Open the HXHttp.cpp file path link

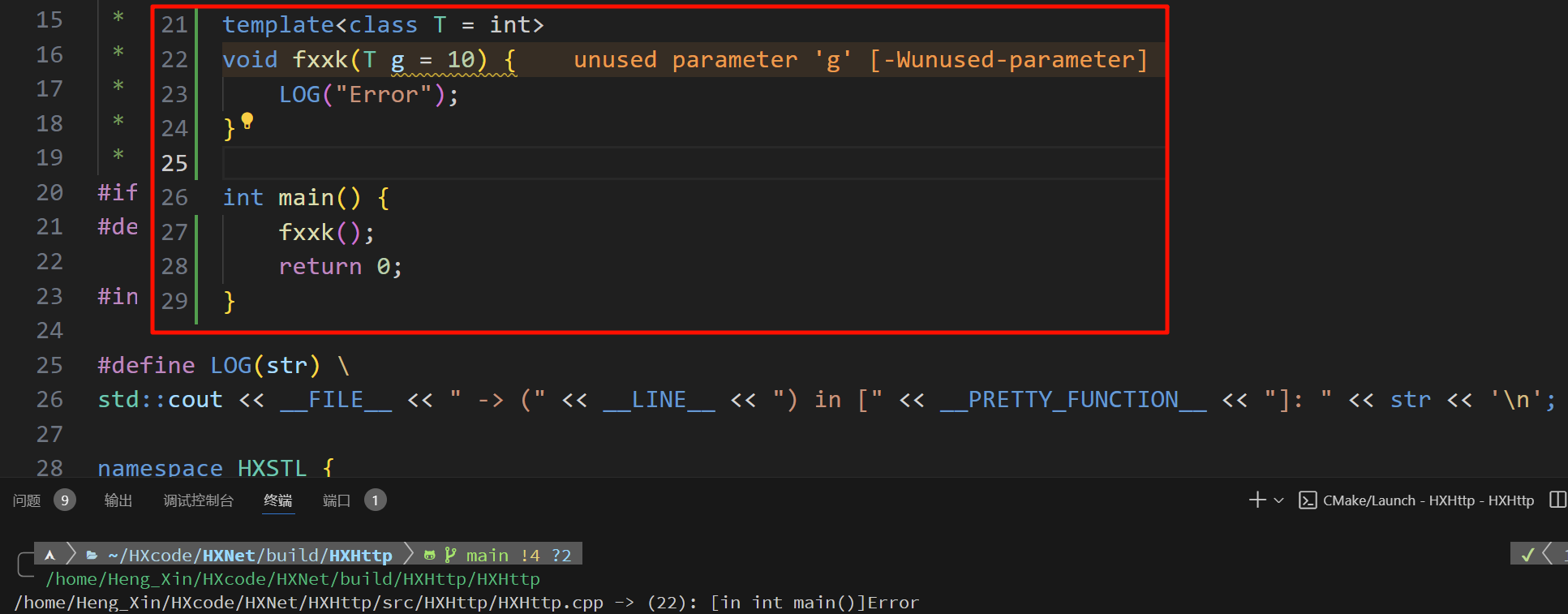pos(308,603)
